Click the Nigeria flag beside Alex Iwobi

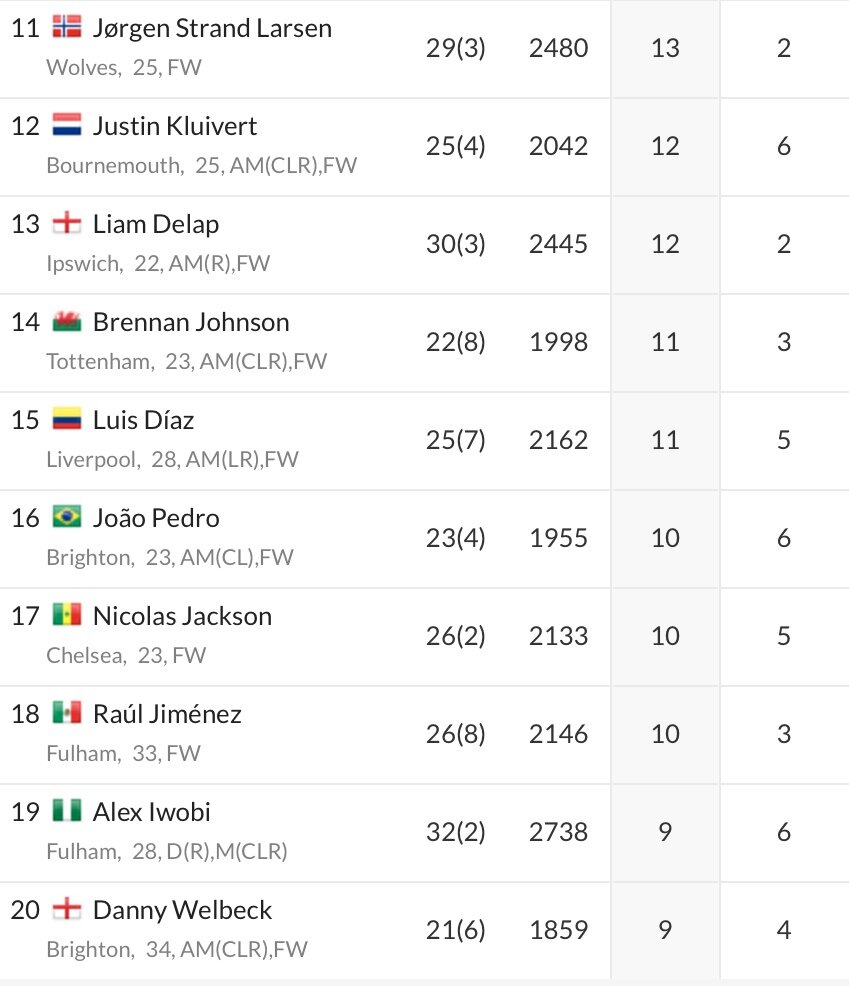(67, 812)
